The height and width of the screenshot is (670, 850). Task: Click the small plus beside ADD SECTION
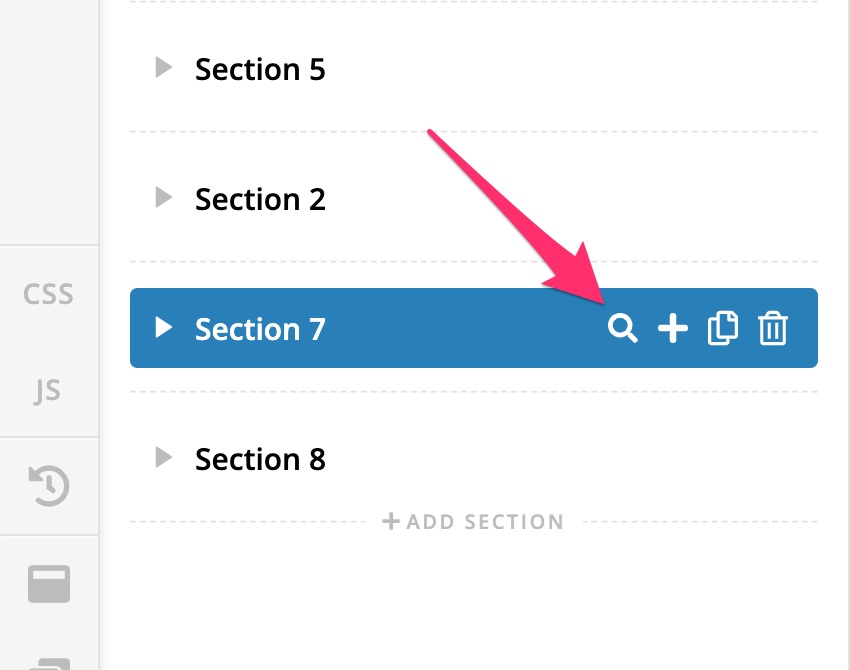tap(391, 521)
